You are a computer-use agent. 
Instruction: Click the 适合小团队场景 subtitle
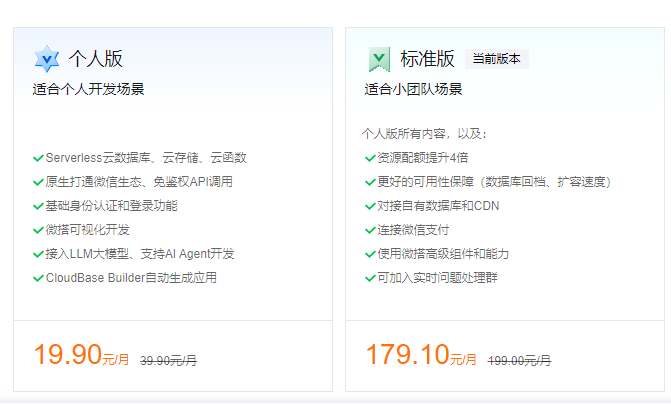(413, 89)
